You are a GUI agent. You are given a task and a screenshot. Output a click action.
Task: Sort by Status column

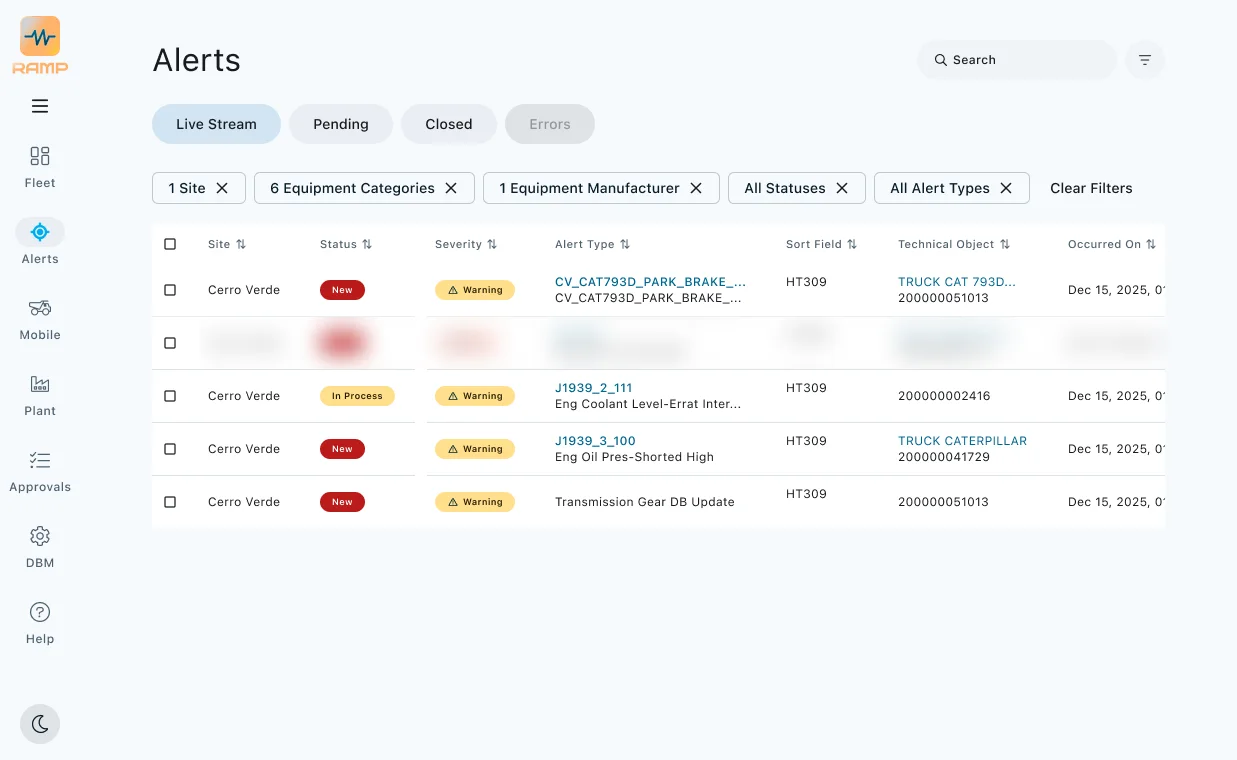click(x=346, y=244)
